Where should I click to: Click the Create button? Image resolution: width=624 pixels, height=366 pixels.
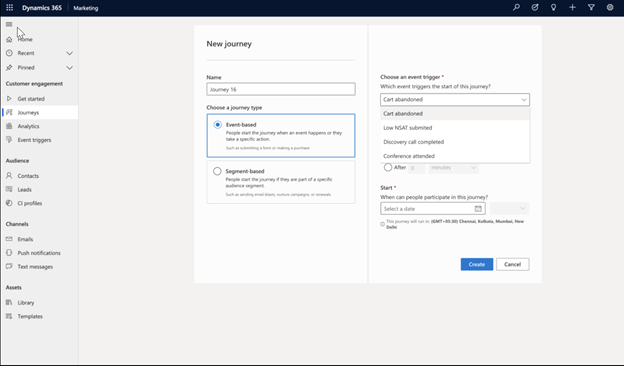point(477,264)
